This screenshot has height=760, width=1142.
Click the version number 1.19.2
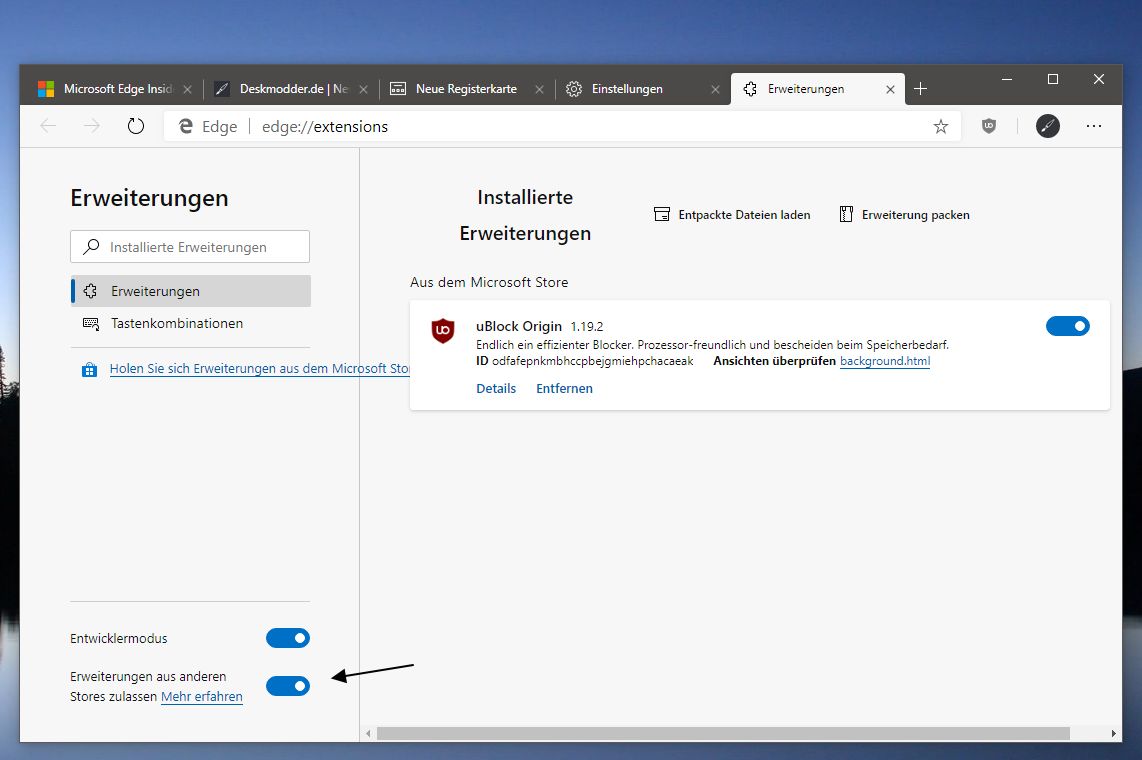coord(586,327)
